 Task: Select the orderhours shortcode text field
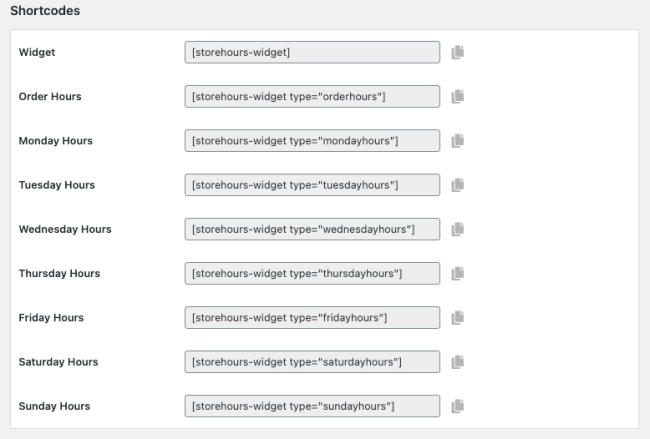[x=312, y=96]
